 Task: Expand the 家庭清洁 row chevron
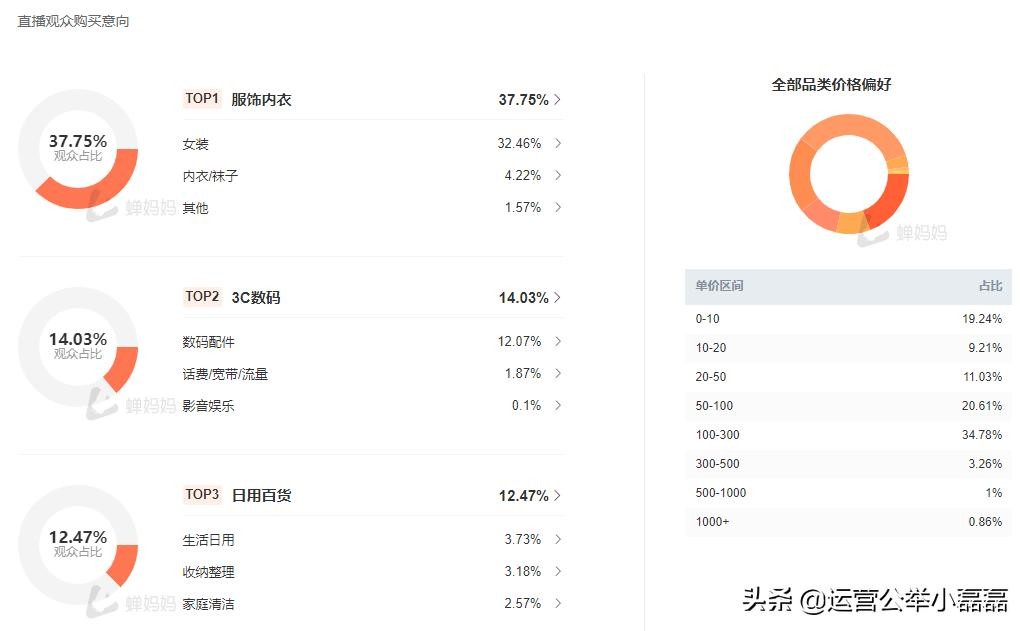(557, 604)
